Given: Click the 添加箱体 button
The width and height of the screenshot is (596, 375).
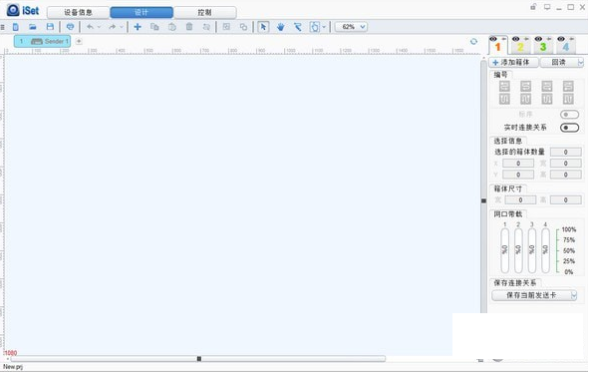Looking at the screenshot, I should pos(514,63).
